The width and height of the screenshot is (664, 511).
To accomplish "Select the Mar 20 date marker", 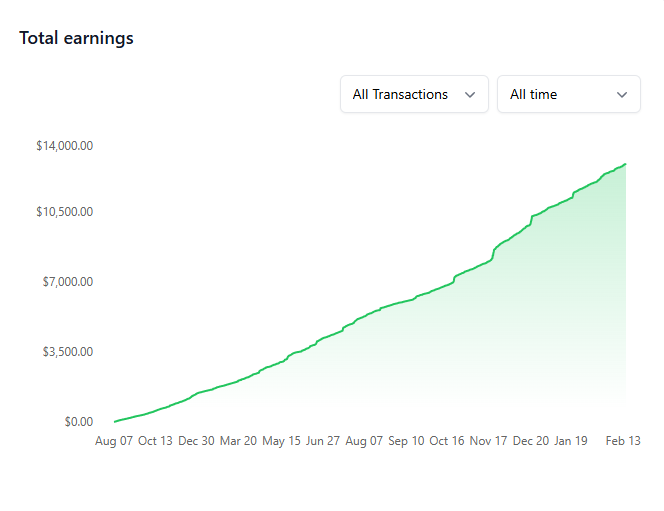I will coord(238,441).
